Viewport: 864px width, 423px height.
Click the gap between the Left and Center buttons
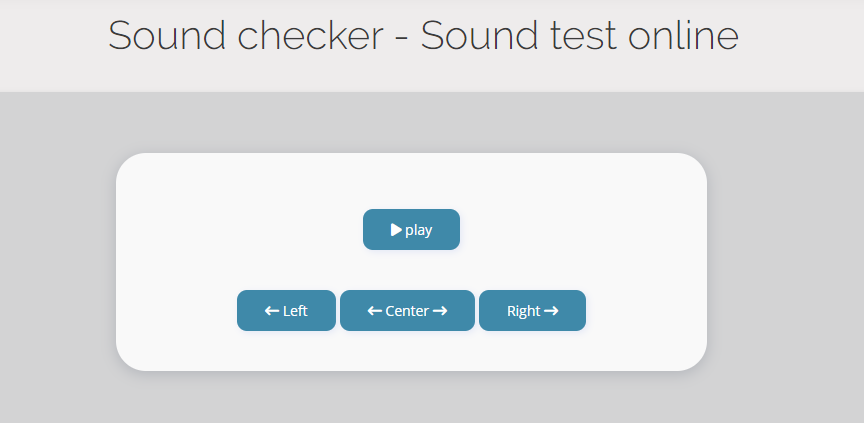338,311
